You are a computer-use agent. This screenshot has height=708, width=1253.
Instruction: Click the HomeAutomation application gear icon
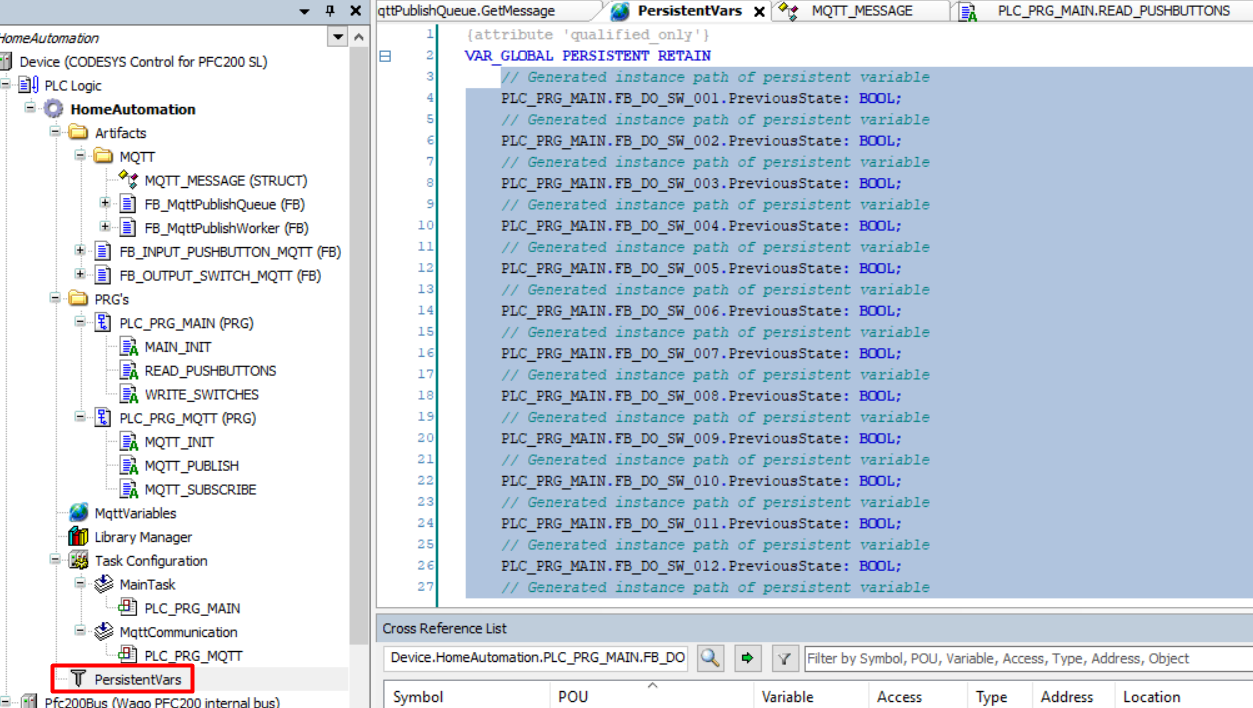pos(54,109)
